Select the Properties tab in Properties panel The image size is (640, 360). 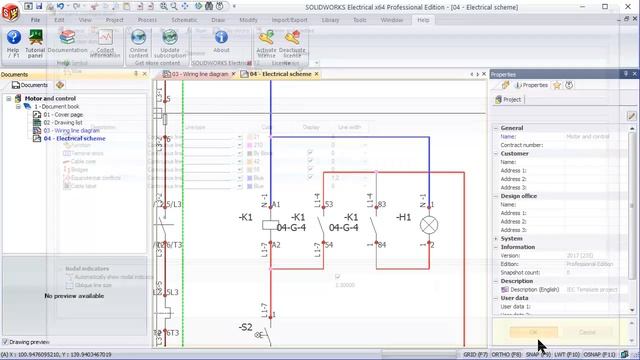531,85
